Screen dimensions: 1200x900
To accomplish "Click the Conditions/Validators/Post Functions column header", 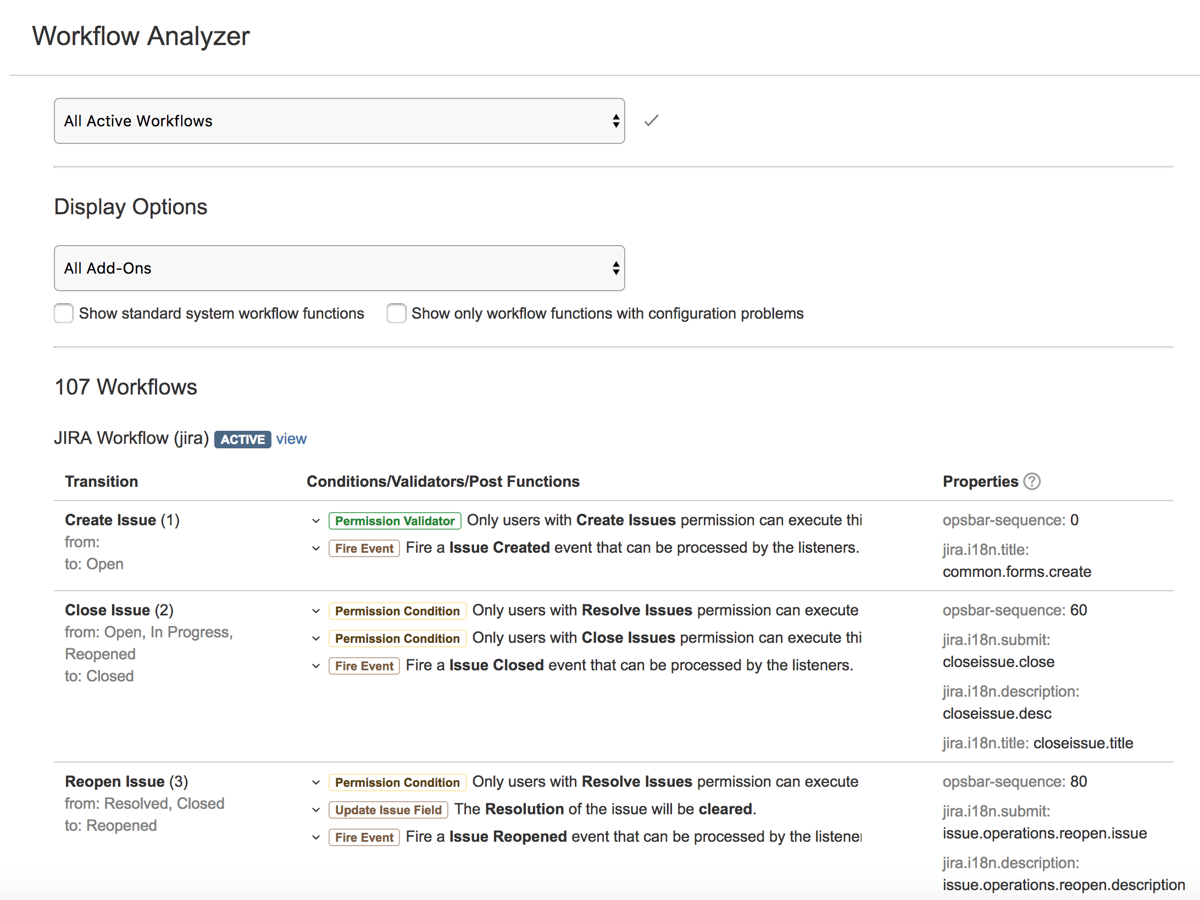I will 443,482.
